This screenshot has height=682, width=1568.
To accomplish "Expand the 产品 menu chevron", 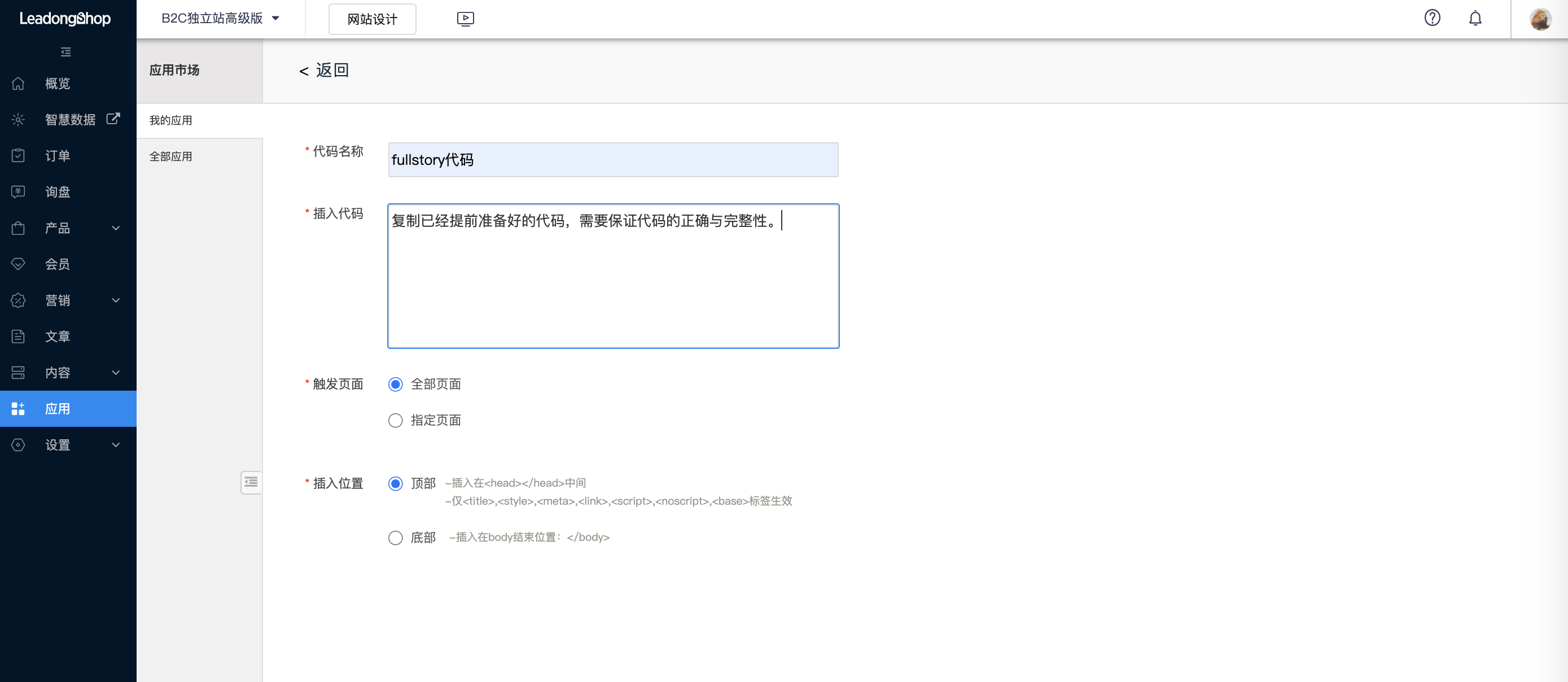I will (116, 228).
